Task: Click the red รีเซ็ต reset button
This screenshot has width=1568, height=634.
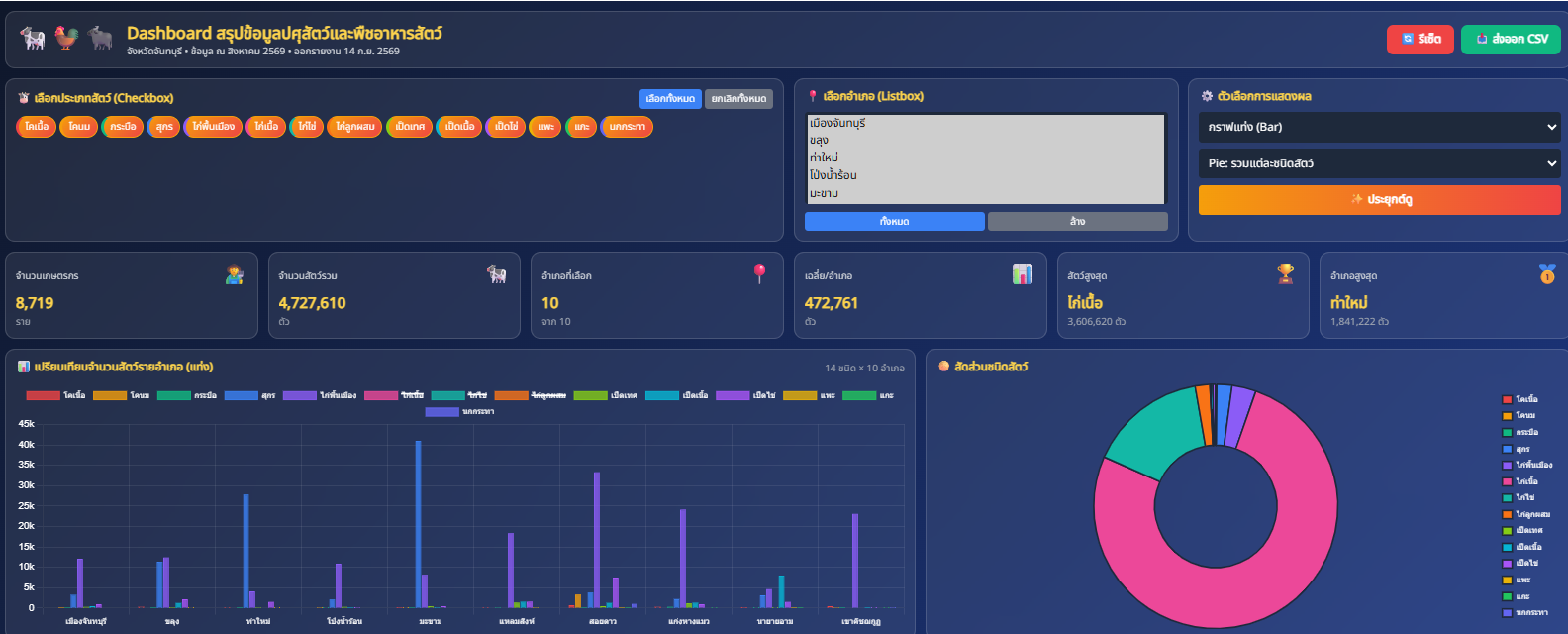Action: pos(1421,39)
